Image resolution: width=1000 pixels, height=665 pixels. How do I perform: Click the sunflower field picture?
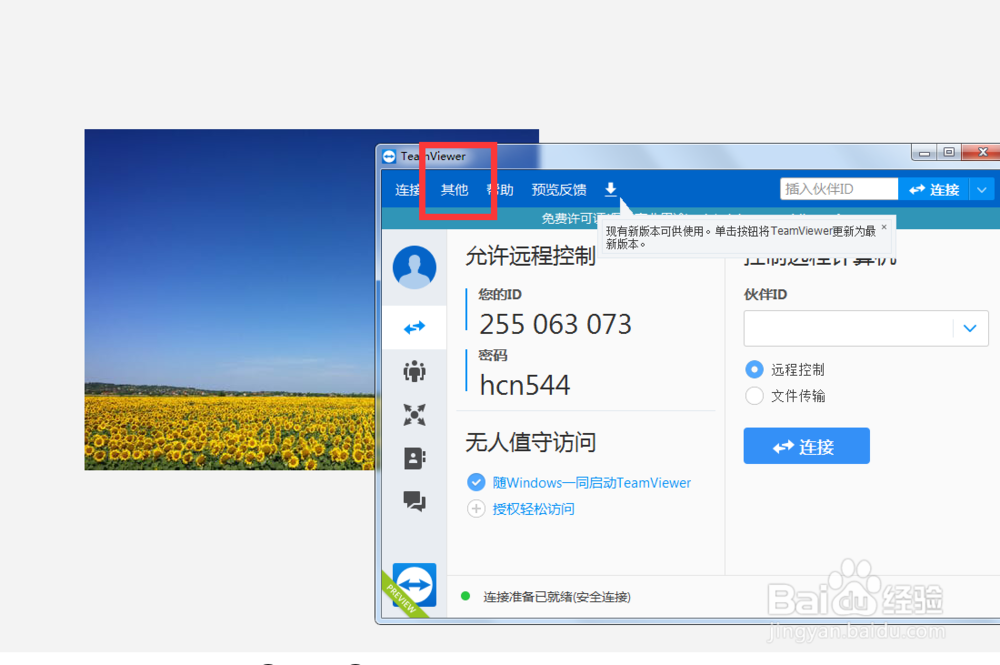point(230,300)
